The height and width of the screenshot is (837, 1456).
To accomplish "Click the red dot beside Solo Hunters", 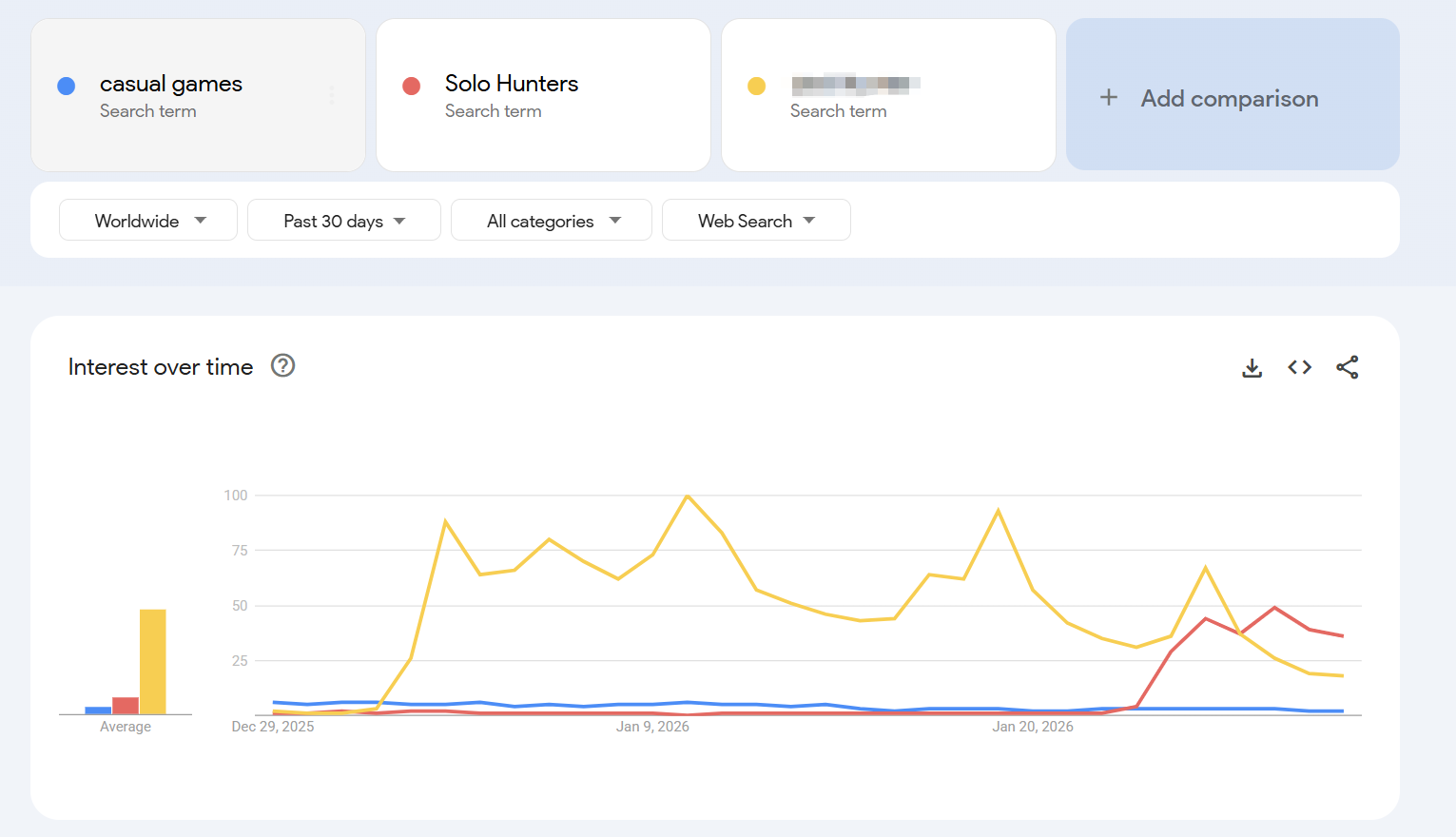I will (x=412, y=87).
